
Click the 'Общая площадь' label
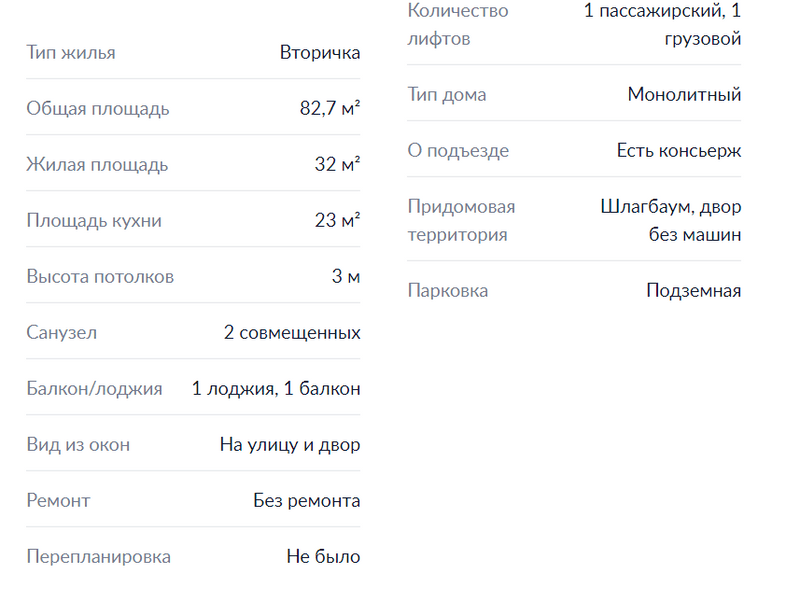click(x=98, y=109)
